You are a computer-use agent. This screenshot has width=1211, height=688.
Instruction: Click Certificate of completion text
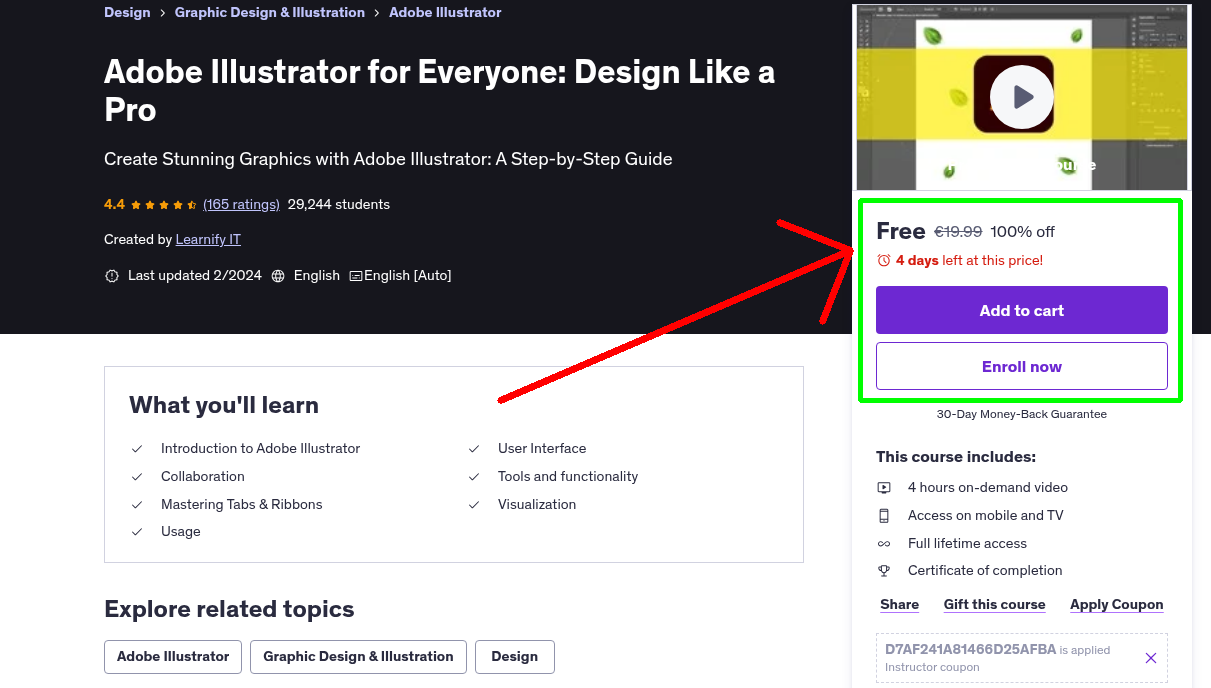[x=985, y=571]
